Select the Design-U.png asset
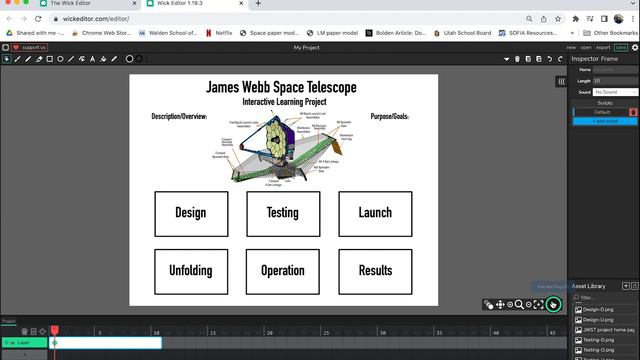The width and height of the screenshot is (640, 360). click(605, 320)
